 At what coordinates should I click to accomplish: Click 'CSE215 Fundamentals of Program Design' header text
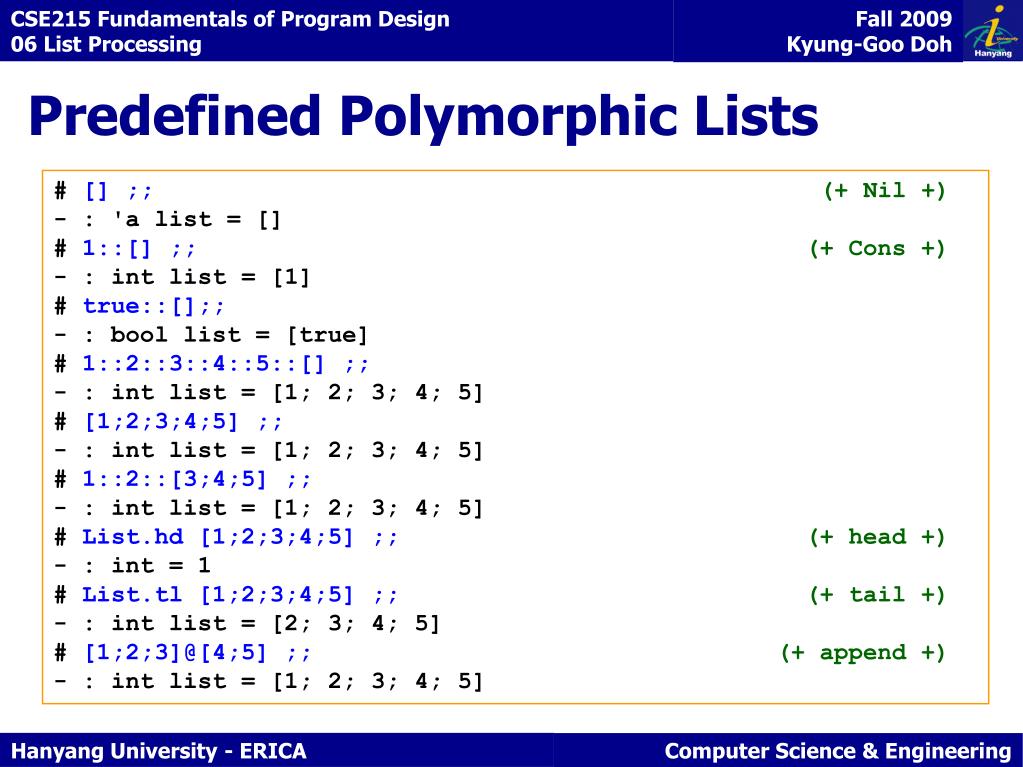point(230,19)
